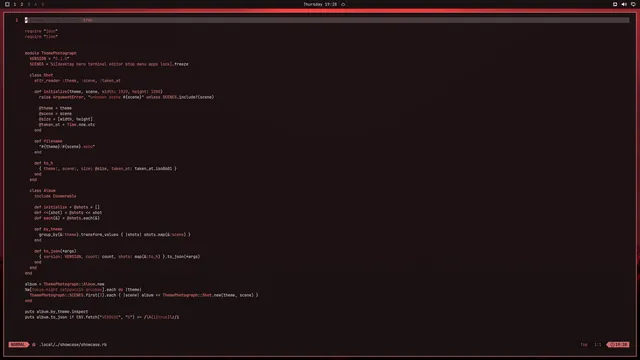Click the class Album line

click(x=42, y=191)
